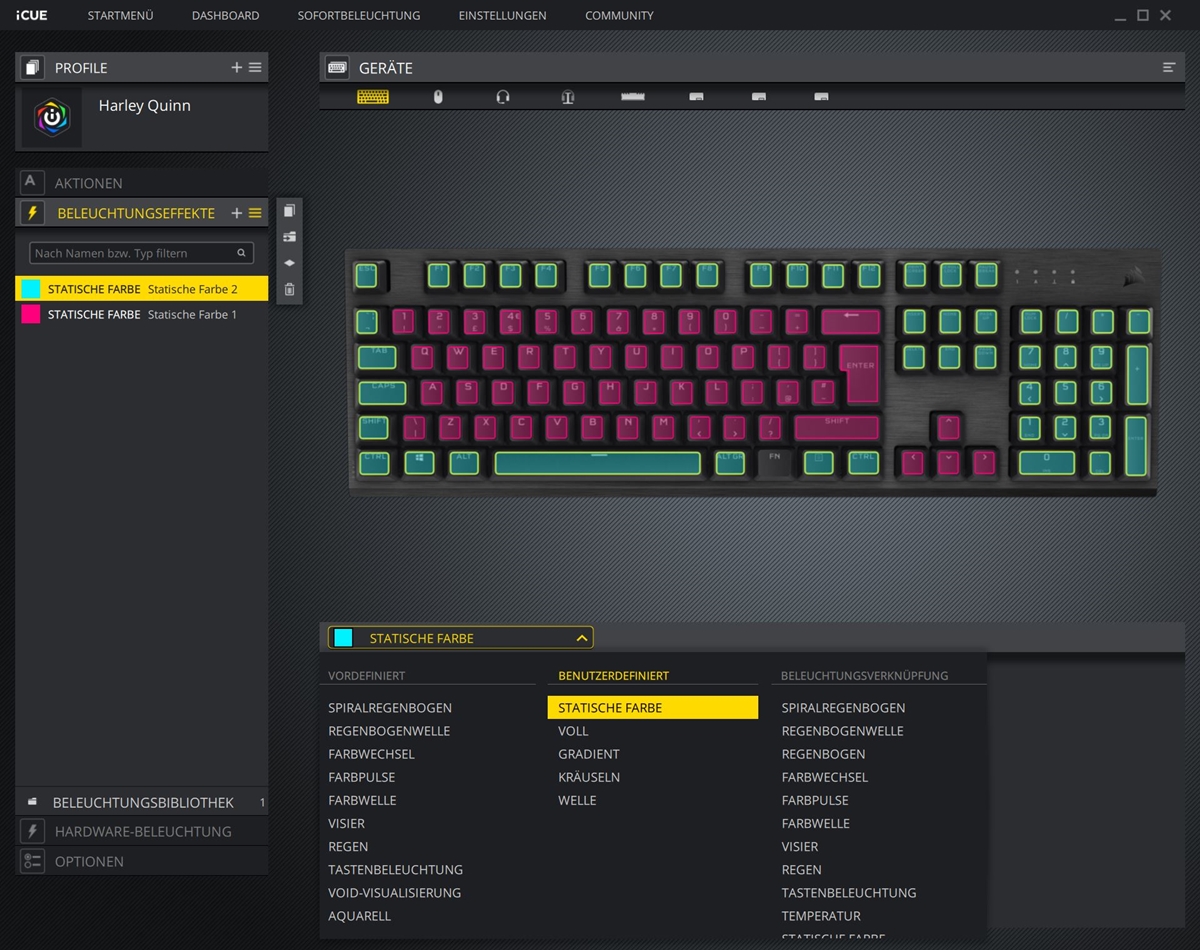Choose Gradient under Benutzerdefiniert

(x=589, y=754)
